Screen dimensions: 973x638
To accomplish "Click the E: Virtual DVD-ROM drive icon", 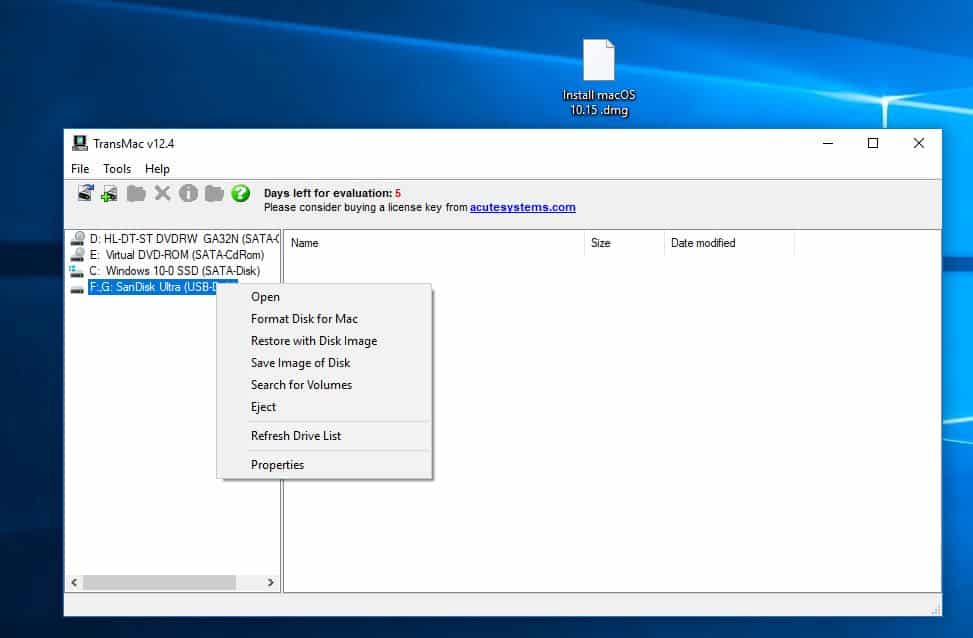I will (x=78, y=254).
